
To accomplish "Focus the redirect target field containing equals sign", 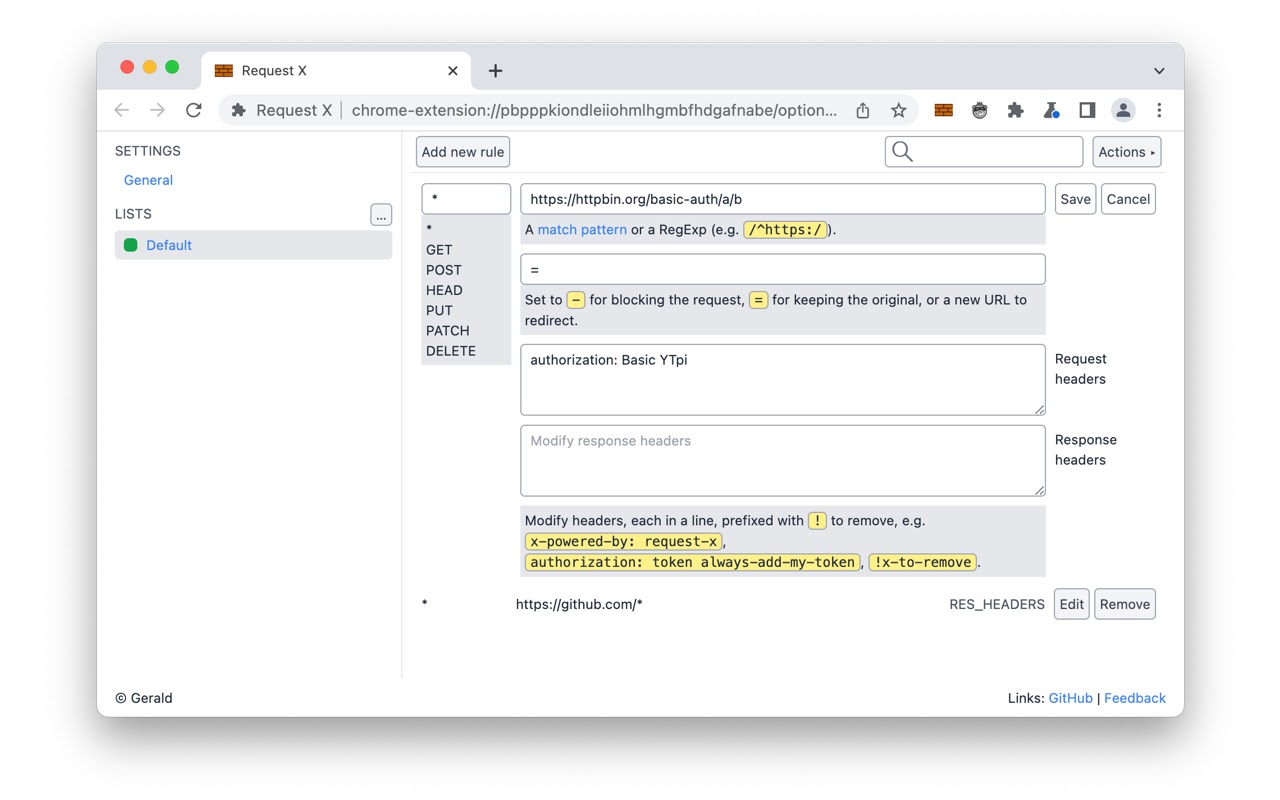I will pyautogui.click(x=783, y=269).
